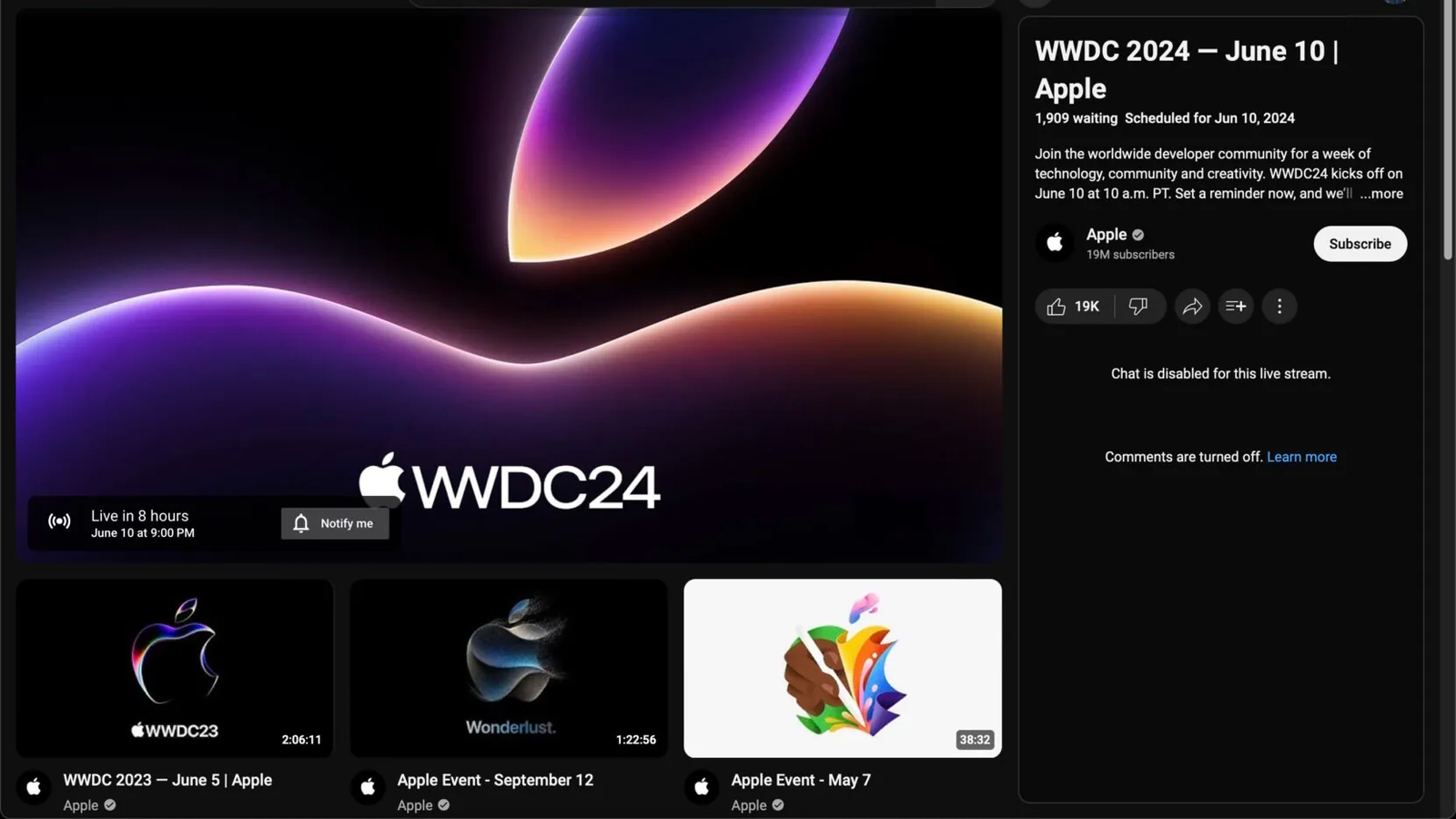Click 'Scheduled for Jun 10, 2024' text

(1209, 118)
